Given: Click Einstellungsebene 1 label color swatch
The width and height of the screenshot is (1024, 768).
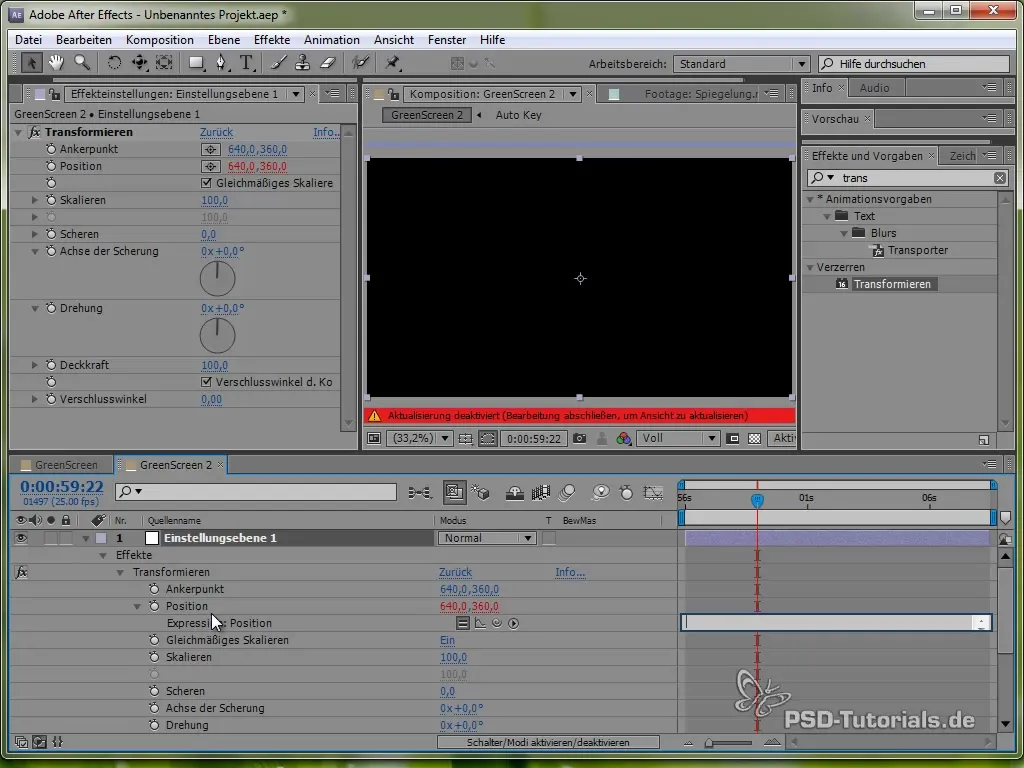Looking at the screenshot, I should tap(101, 538).
